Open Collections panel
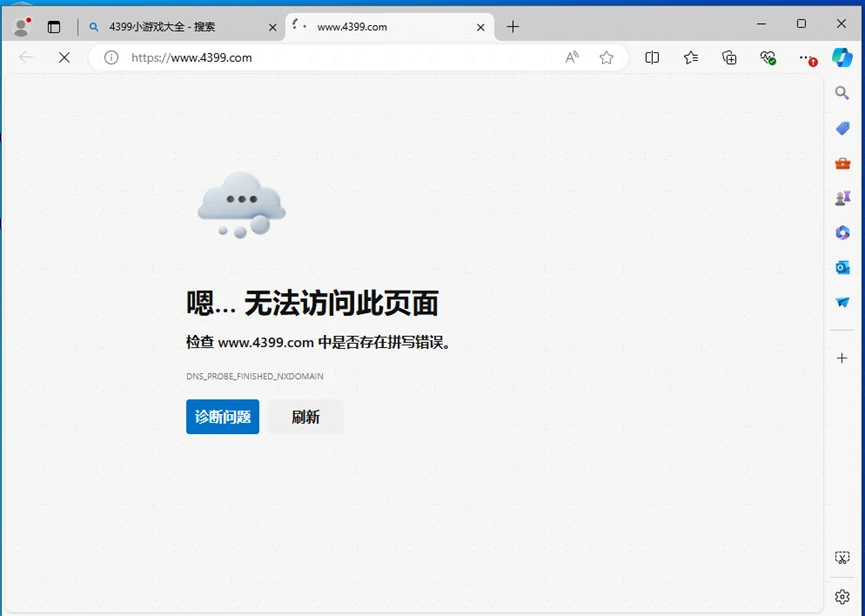The image size is (865, 616). (x=729, y=57)
